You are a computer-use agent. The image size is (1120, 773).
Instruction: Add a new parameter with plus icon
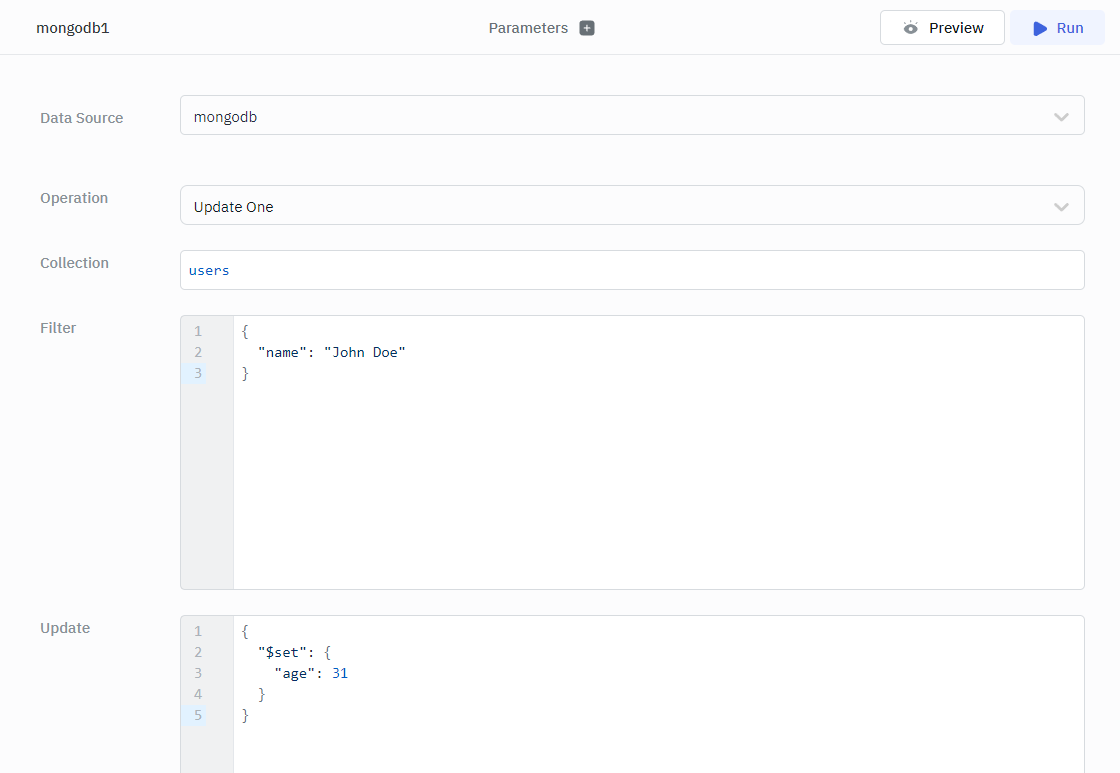[587, 28]
